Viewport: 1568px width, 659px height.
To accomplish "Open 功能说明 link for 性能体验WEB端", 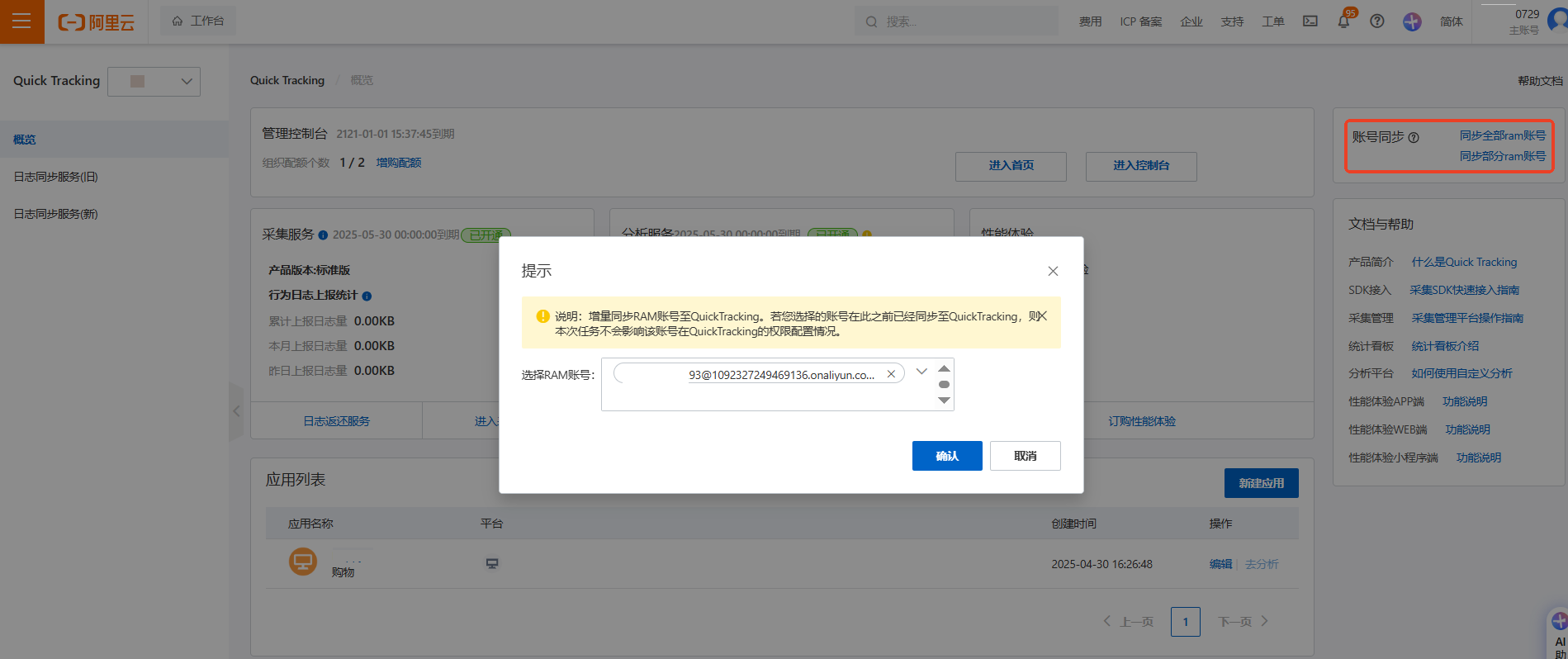I will (x=1467, y=429).
